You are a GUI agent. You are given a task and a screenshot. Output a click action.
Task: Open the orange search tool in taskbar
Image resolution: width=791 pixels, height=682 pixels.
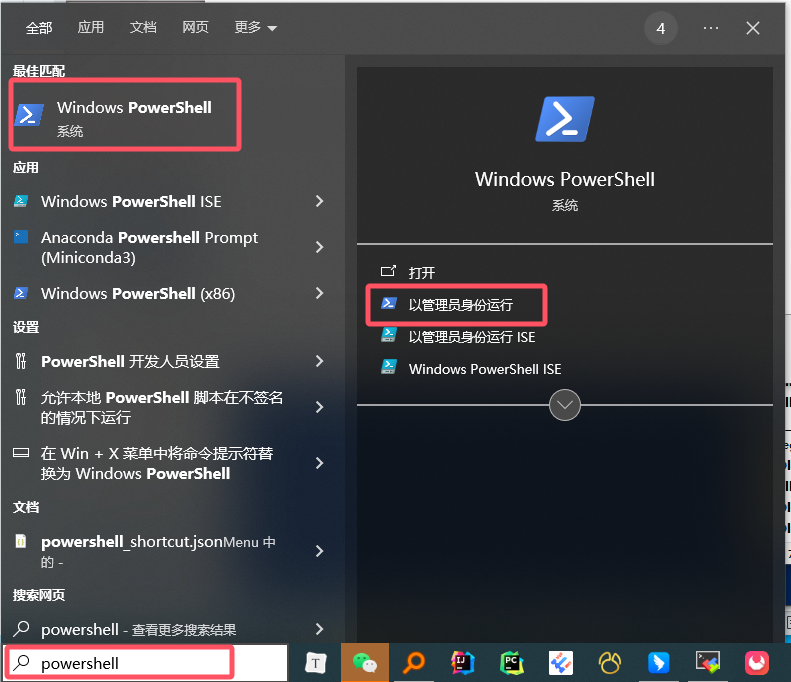pyautogui.click(x=414, y=662)
